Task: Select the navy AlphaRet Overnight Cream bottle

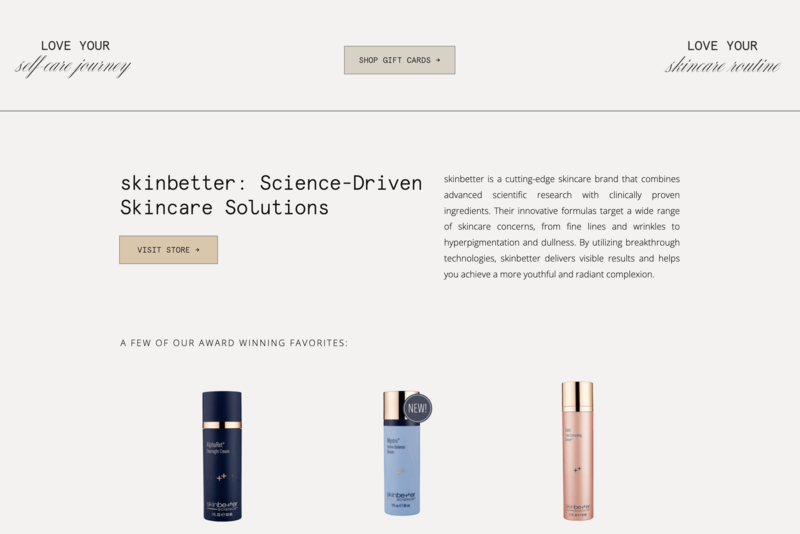Action: pos(222,456)
